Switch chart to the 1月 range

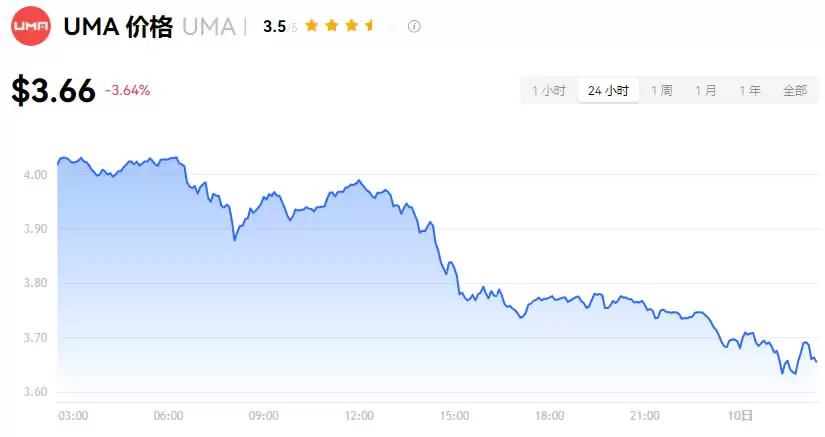coord(706,91)
